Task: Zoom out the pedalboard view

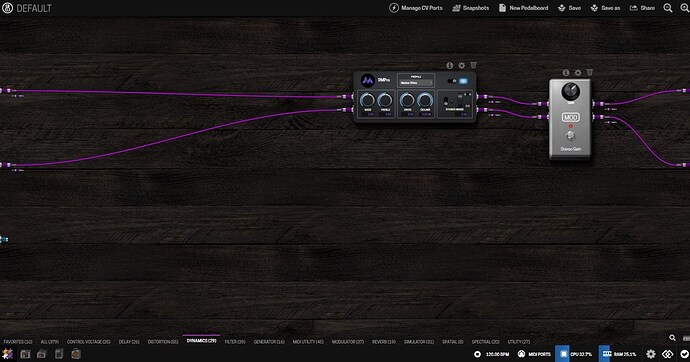Action: [x=668, y=8]
